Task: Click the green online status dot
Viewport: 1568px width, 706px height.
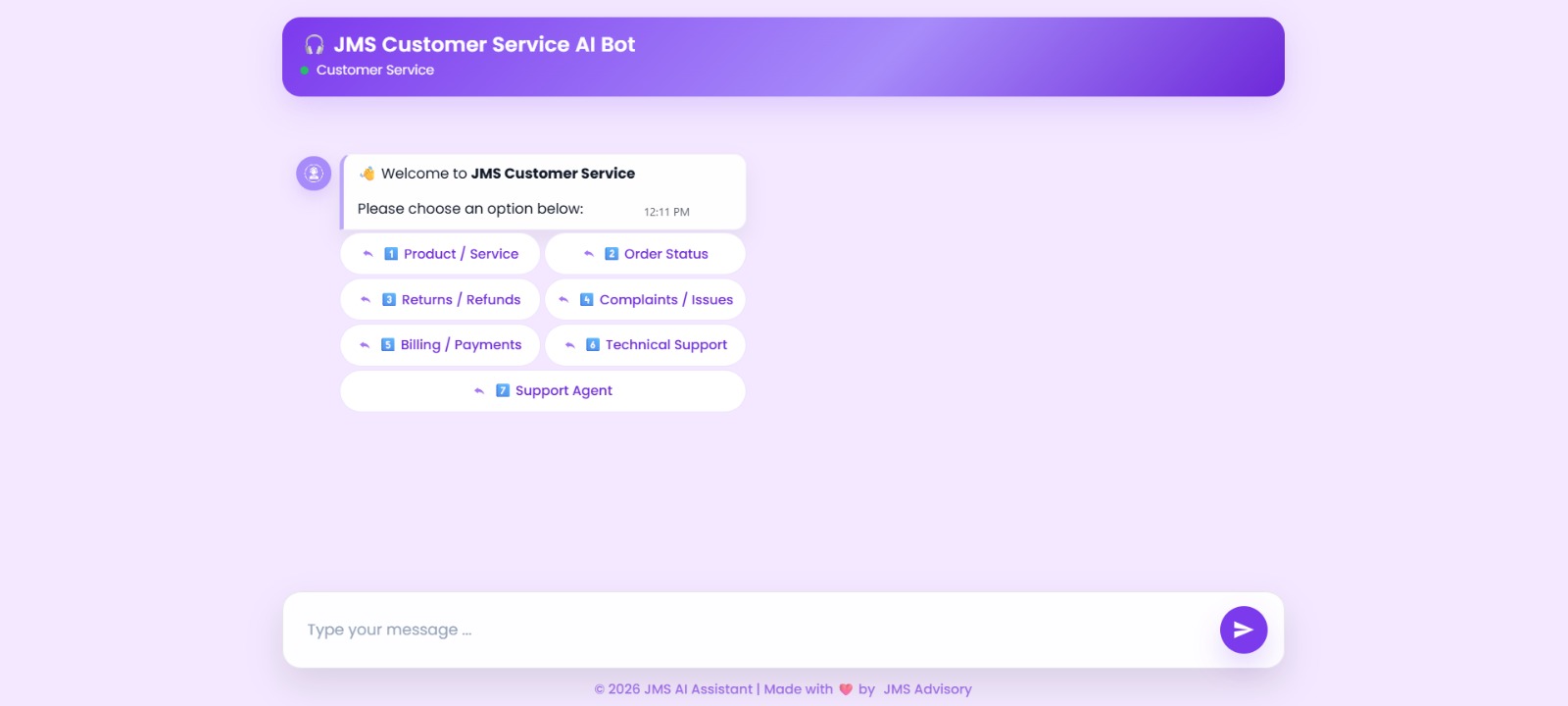Action: (x=305, y=71)
